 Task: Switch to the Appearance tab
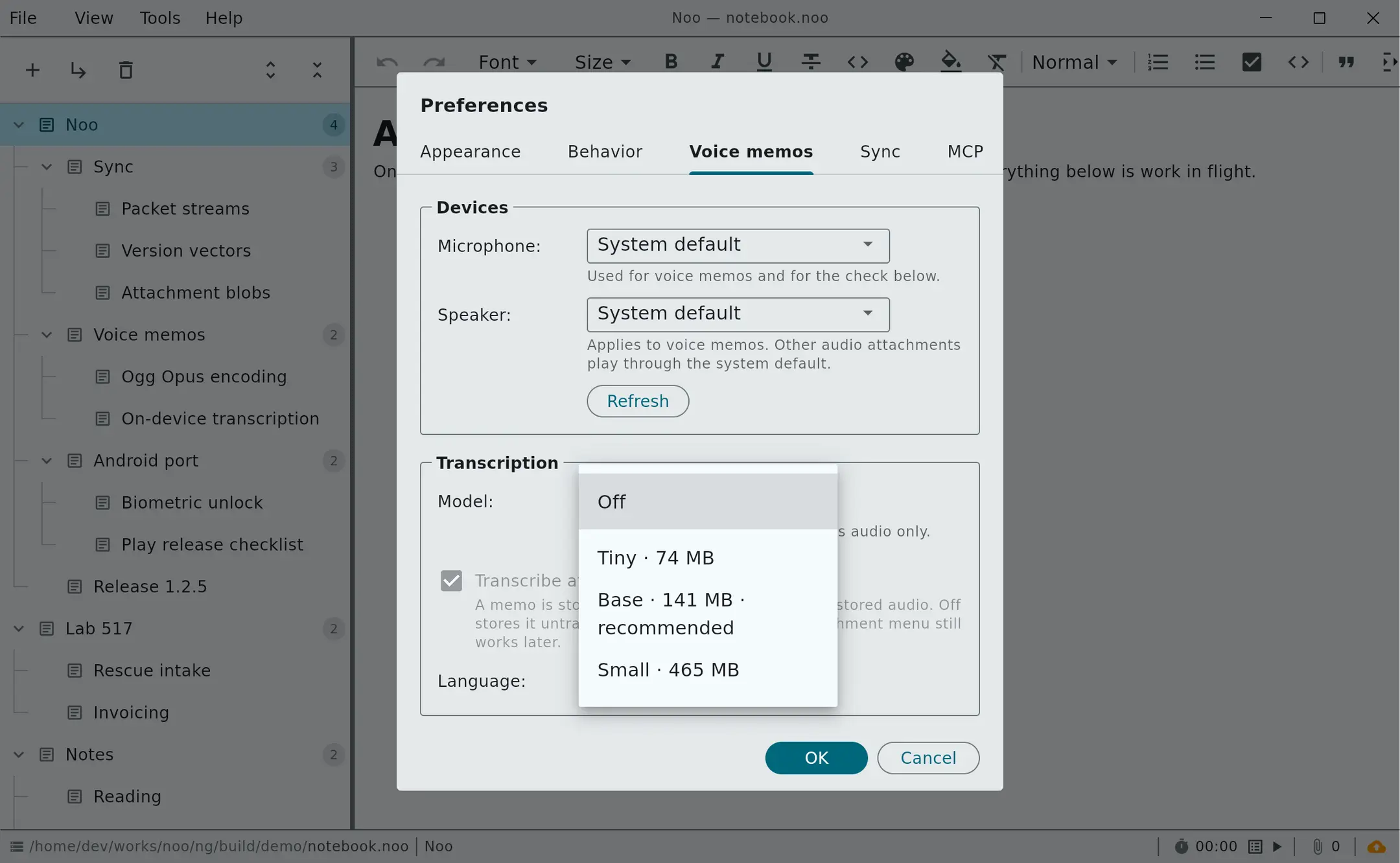[470, 152]
